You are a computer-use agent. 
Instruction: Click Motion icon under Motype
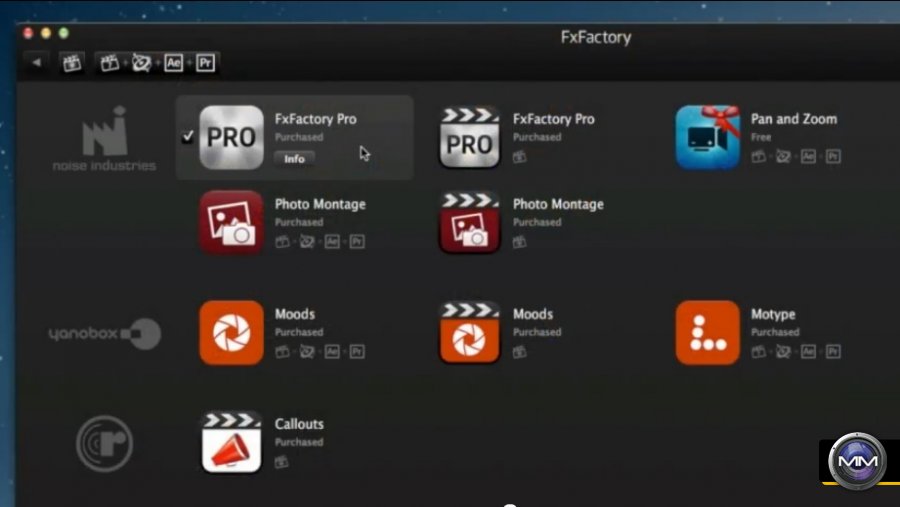783,351
